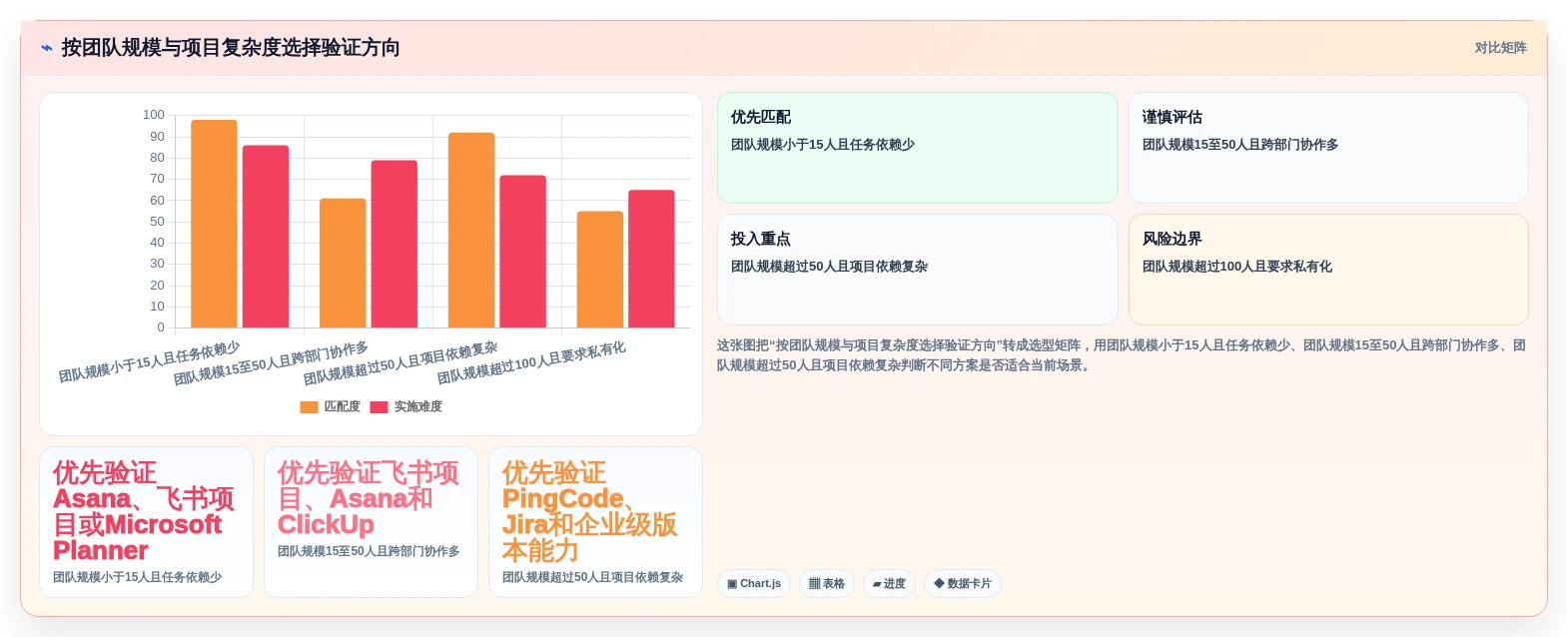Select the 投入重点 matrix card
1568x637 pixels.
point(917,270)
